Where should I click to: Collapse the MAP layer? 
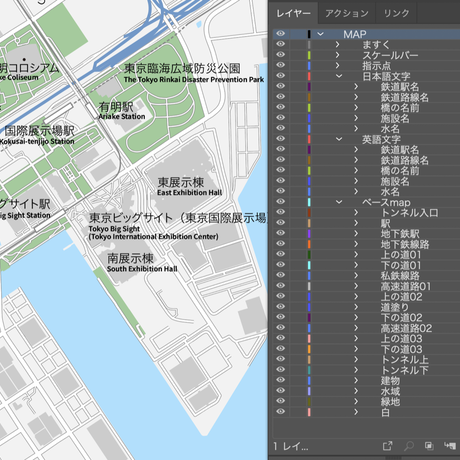tap(320, 34)
